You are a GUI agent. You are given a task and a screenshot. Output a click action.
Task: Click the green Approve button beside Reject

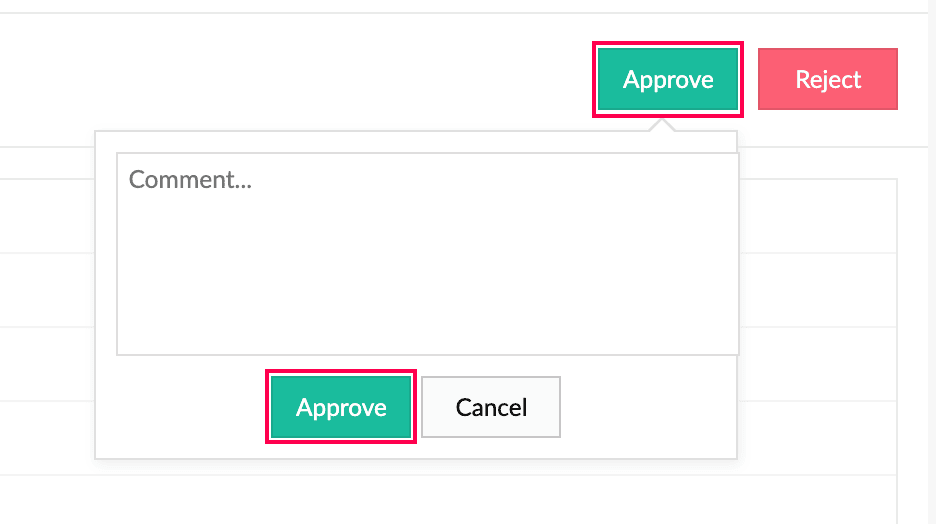[x=667, y=79]
